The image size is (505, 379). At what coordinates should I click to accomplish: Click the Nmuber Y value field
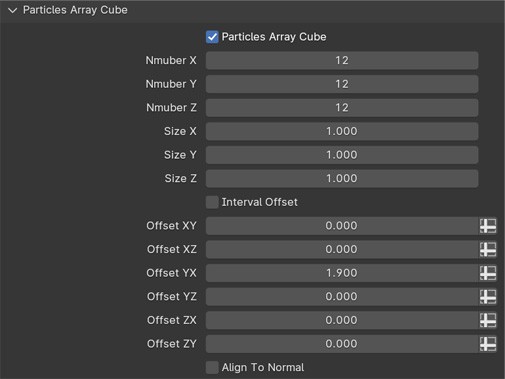tap(342, 84)
